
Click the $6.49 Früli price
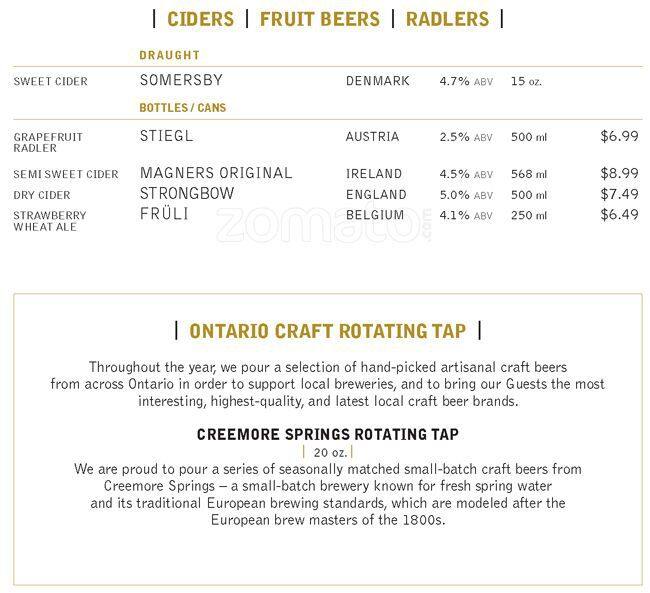pos(619,214)
